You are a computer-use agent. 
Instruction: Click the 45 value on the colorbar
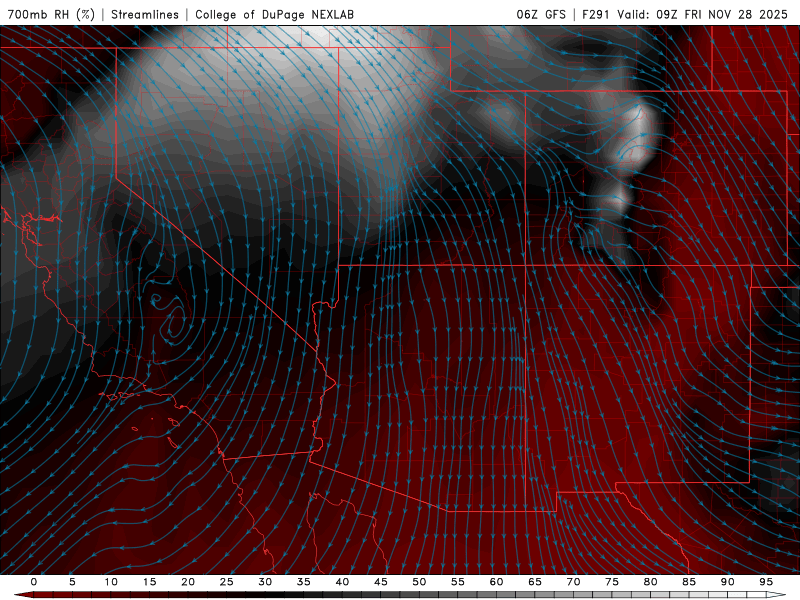pyautogui.click(x=381, y=582)
